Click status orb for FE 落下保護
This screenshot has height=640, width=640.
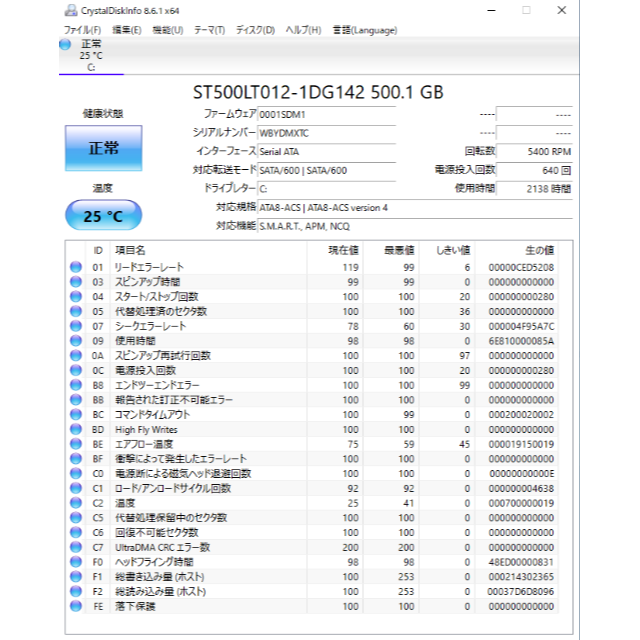pyautogui.click(x=76, y=606)
